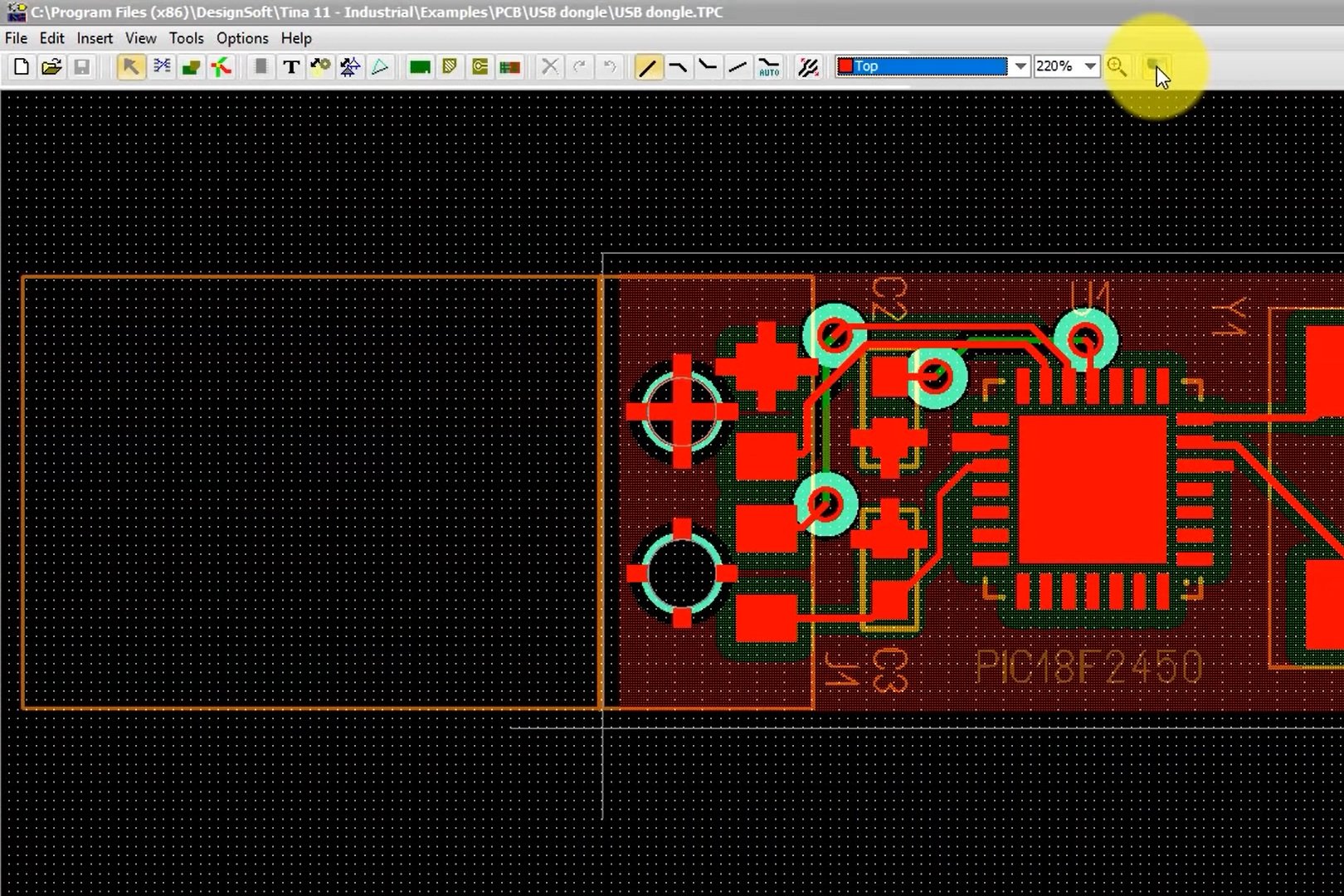Screen dimensions: 1344x896
Task: Select the straight line trace tool
Action: [649, 66]
